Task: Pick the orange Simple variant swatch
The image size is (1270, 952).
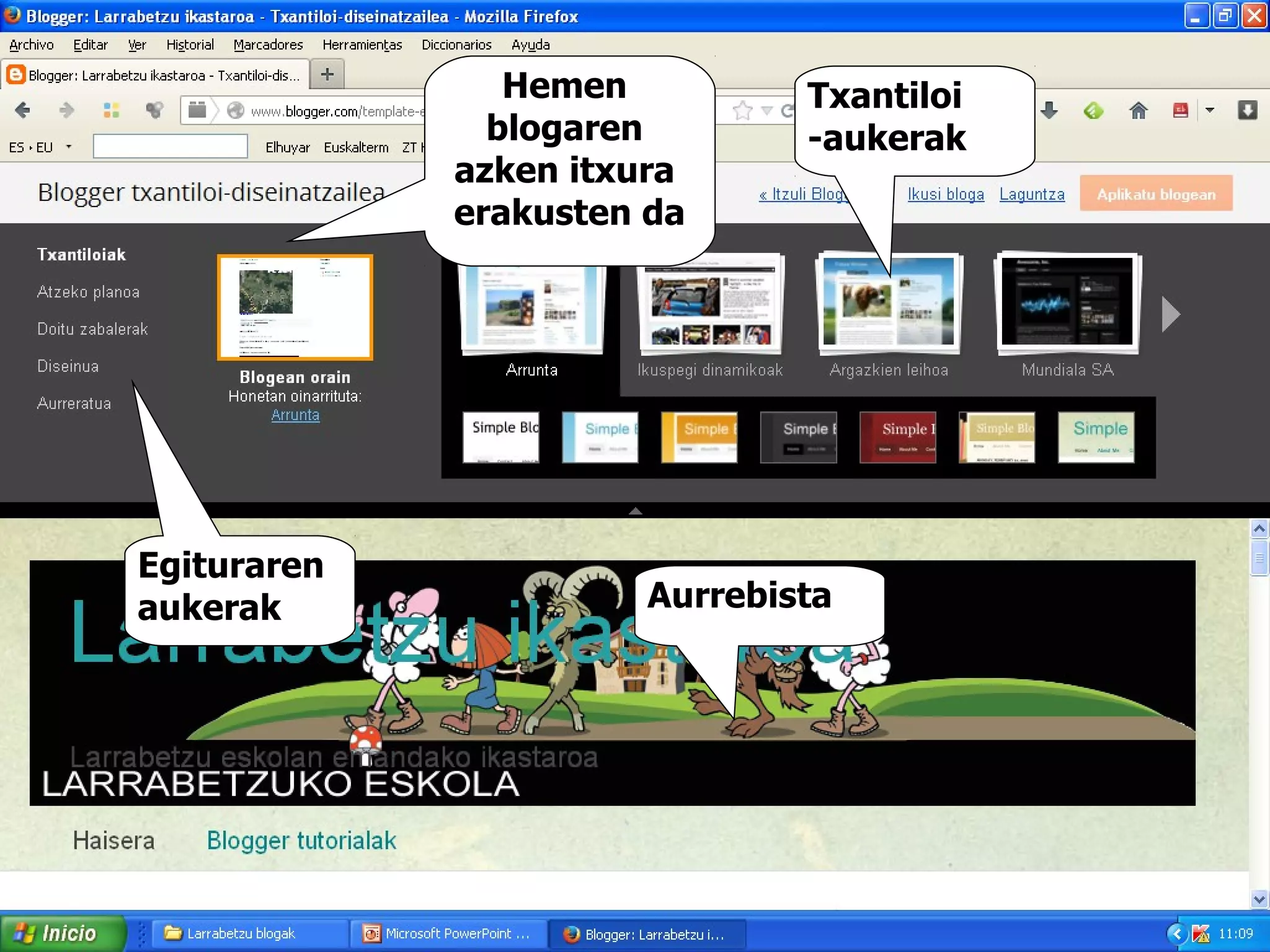Action: [x=699, y=437]
